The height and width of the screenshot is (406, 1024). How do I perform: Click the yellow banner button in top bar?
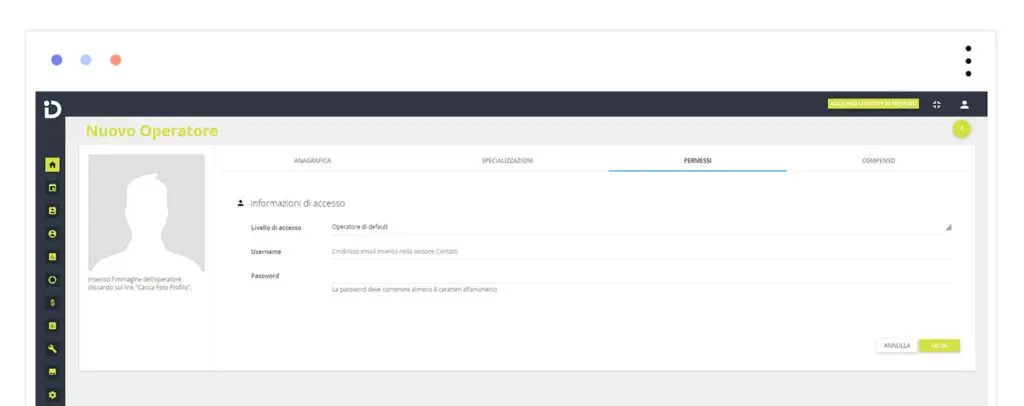(873, 104)
